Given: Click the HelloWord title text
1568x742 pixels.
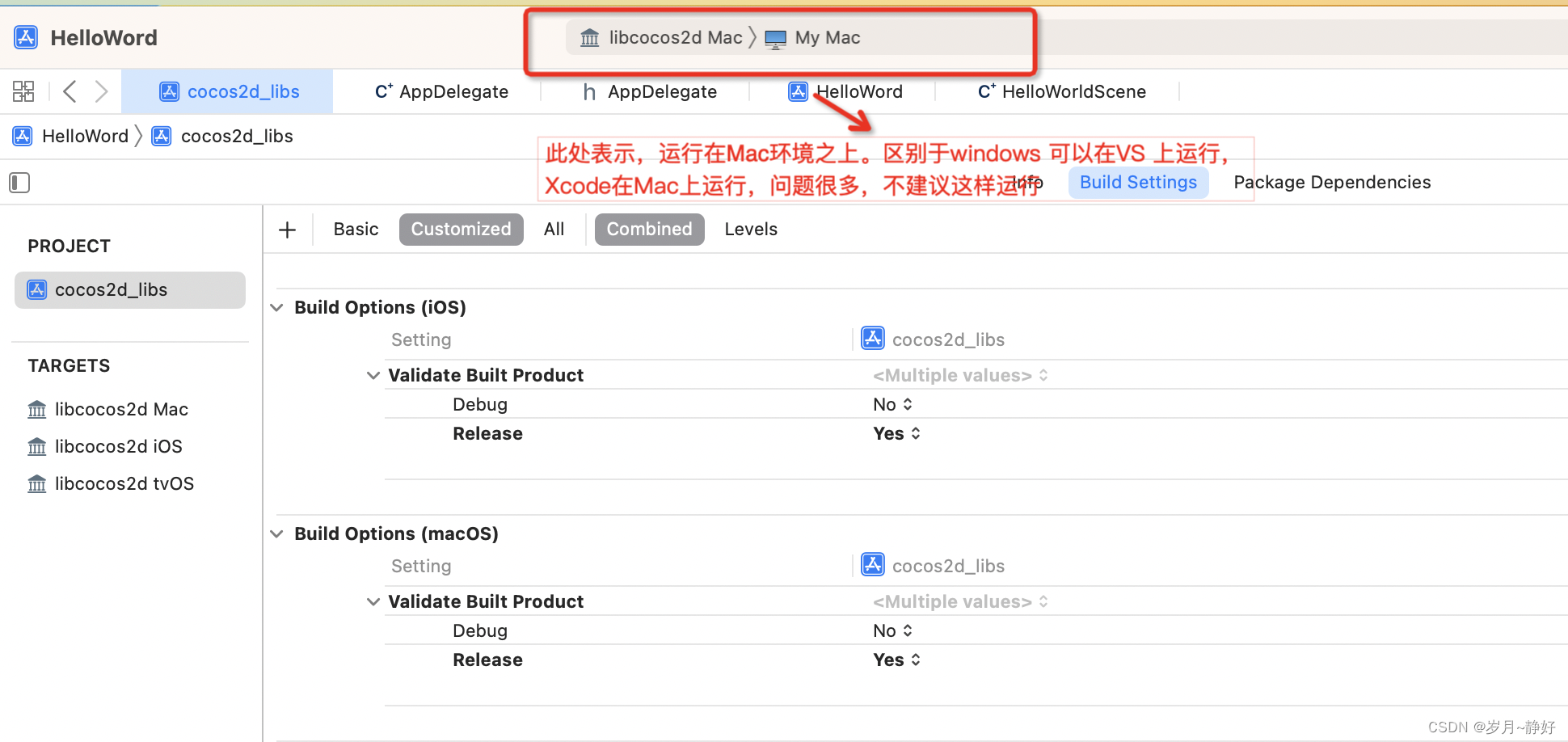Looking at the screenshot, I should [x=103, y=38].
